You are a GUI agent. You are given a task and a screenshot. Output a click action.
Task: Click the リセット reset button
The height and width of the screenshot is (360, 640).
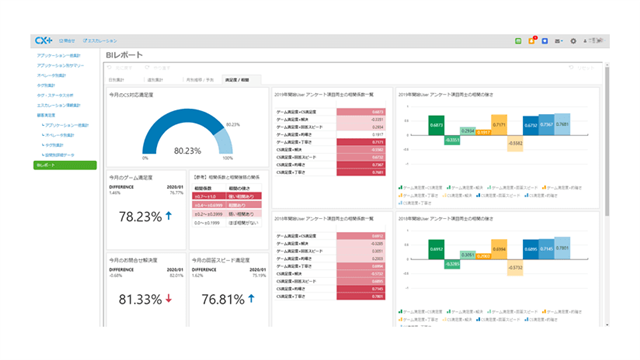[582, 68]
